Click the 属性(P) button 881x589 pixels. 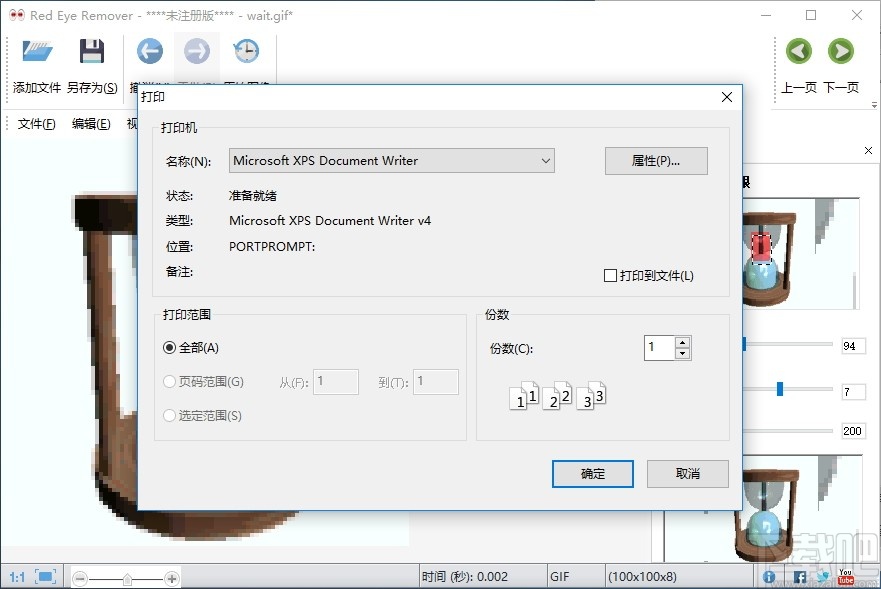656,160
